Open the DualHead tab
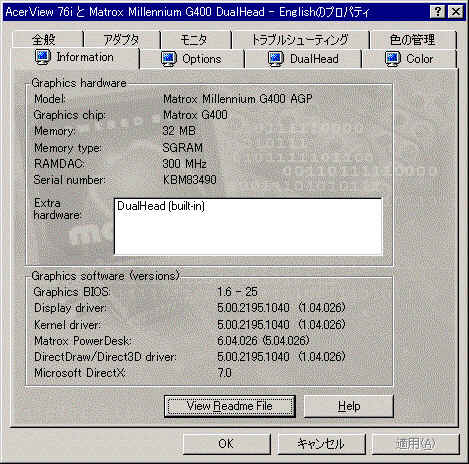469x464 pixels. pyautogui.click(x=303, y=59)
